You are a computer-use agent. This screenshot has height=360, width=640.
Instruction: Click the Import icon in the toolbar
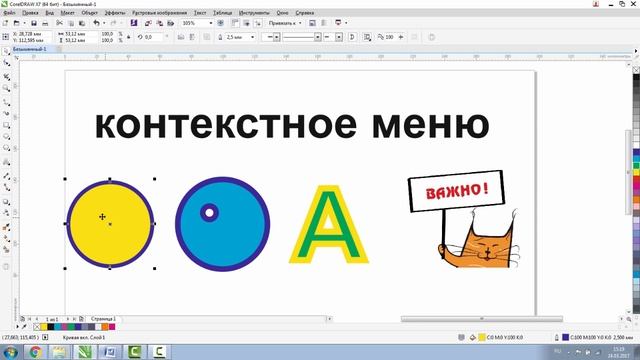148,23
